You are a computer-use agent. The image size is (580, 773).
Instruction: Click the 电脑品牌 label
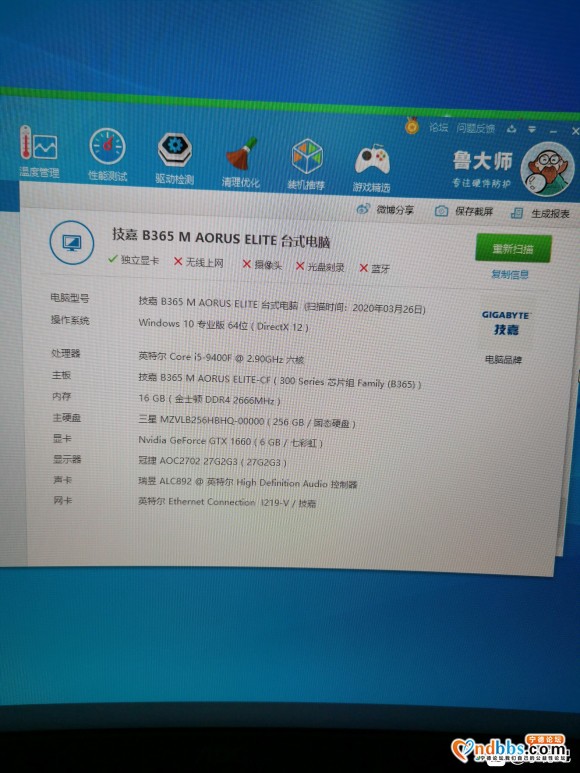pyautogui.click(x=503, y=359)
